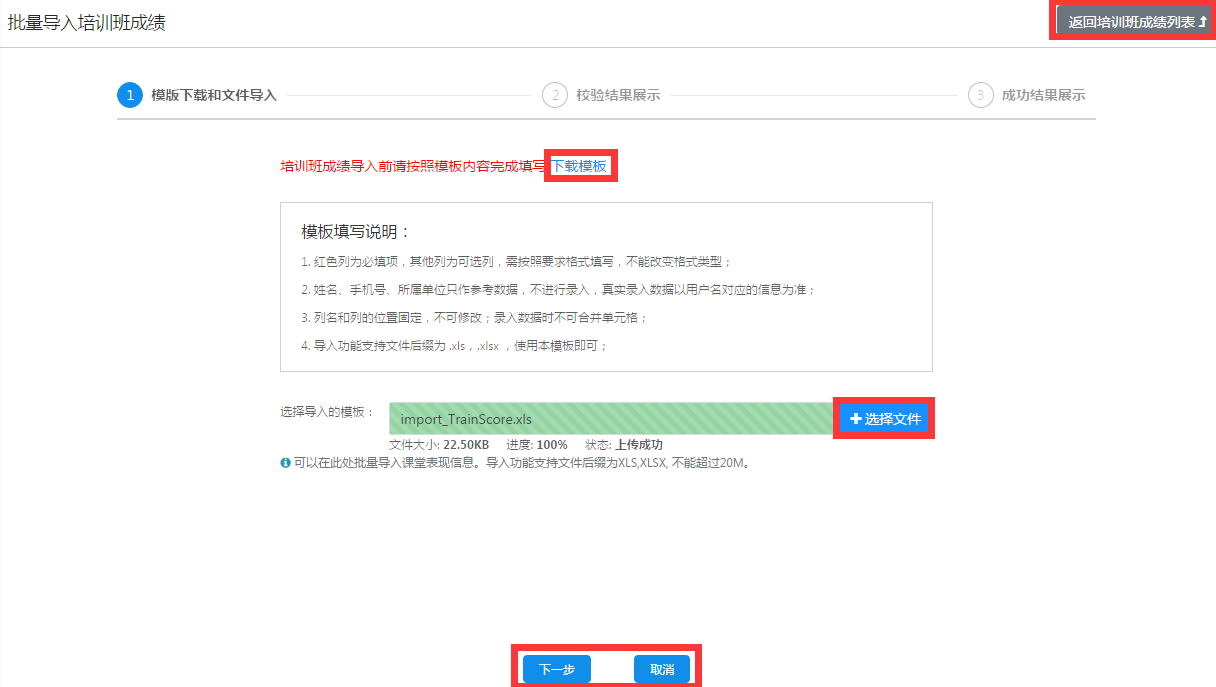This screenshot has height=687, width=1216.
Task: Click the arrow icon on 返回培训班成绩列表
Action: pos(1203,21)
